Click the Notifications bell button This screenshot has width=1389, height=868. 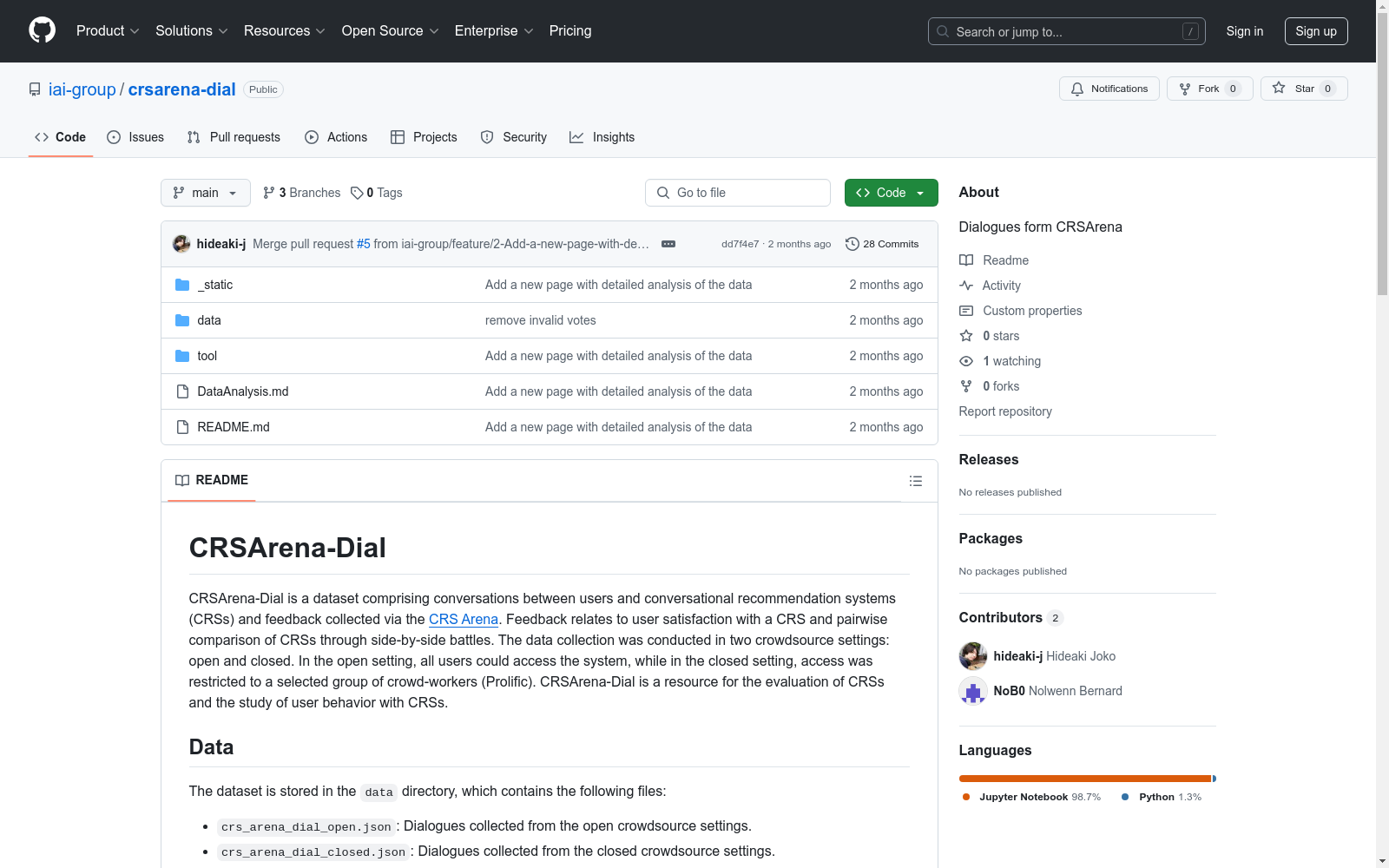click(x=1109, y=89)
